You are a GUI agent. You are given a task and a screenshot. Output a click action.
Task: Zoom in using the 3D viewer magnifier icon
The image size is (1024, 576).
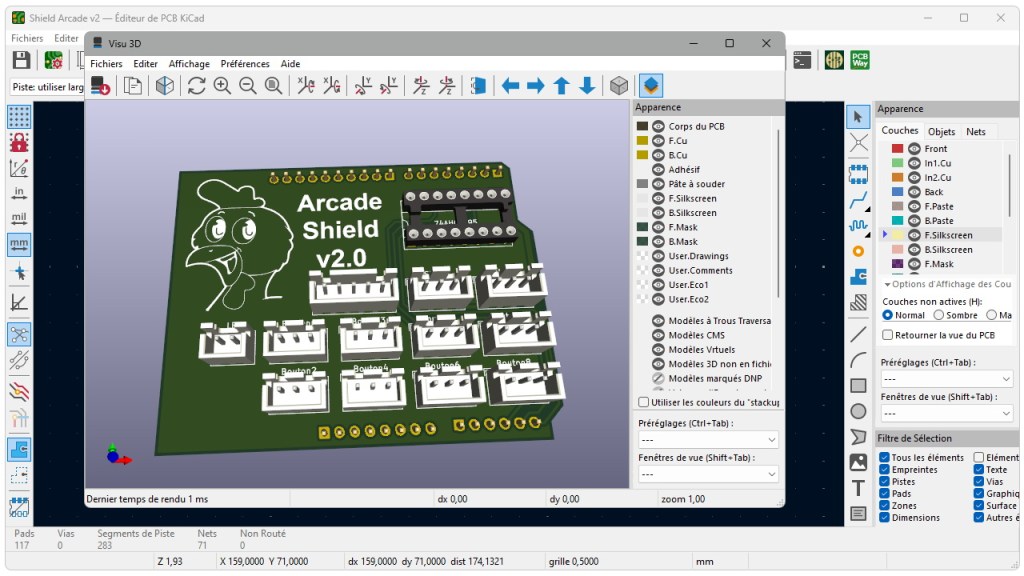[223, 85]
